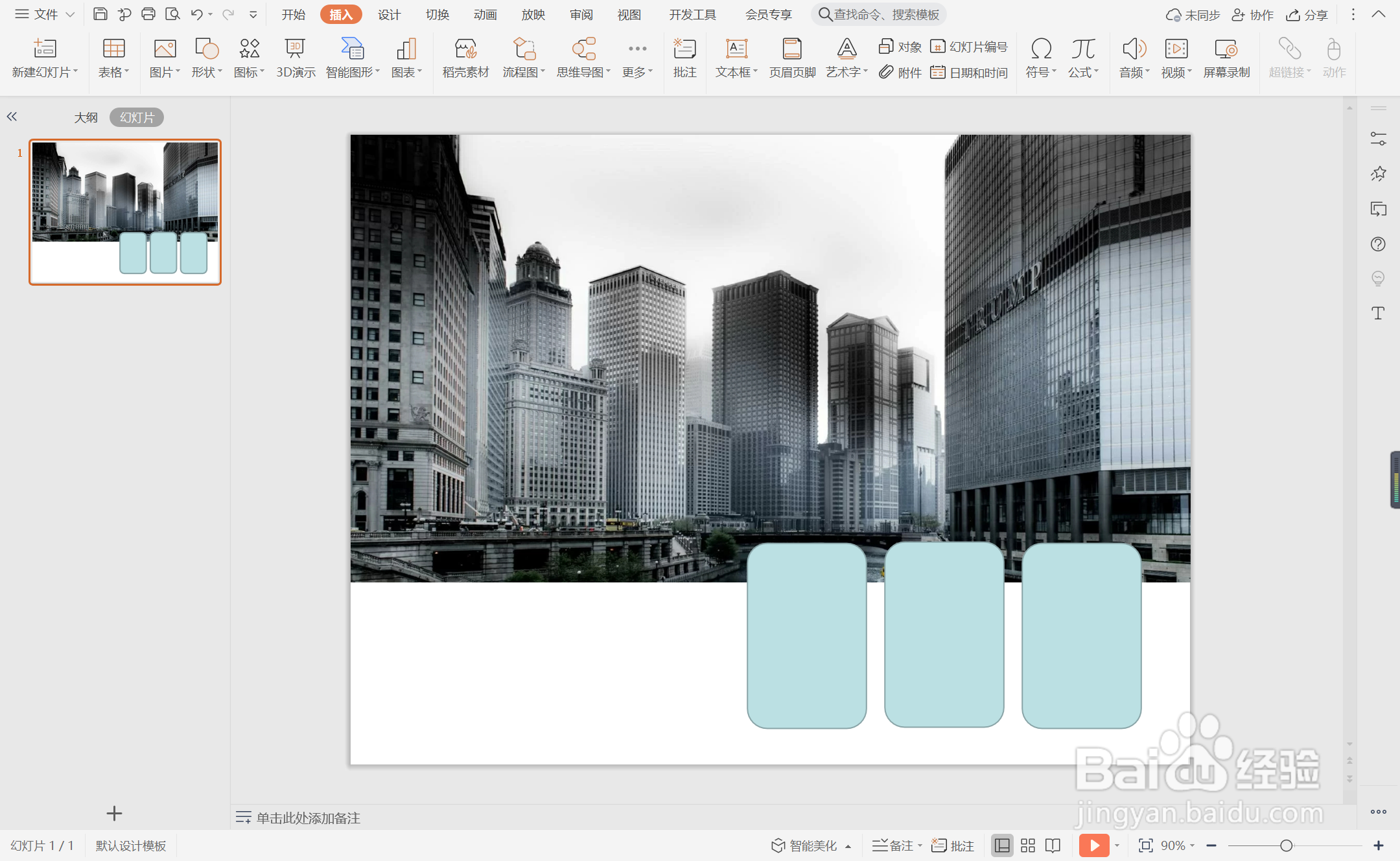
Task: Switch to 开始 ribbon tab
Action: [x=294, y=14]
